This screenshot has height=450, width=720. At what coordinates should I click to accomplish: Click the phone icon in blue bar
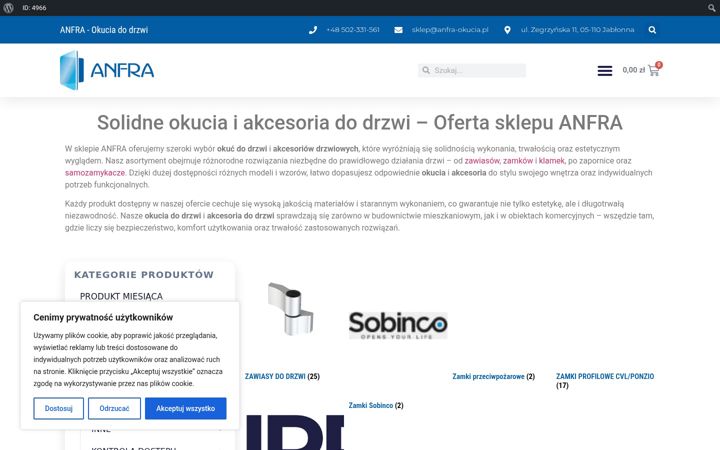pos(313,30)
